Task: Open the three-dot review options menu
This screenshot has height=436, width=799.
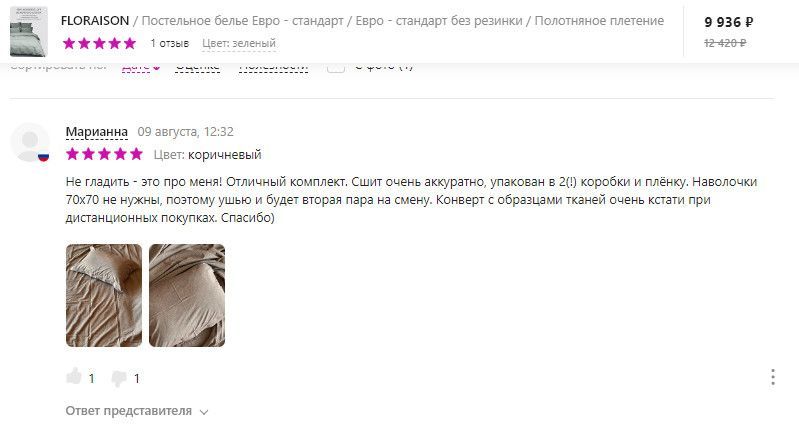Action: pos(773,377)
